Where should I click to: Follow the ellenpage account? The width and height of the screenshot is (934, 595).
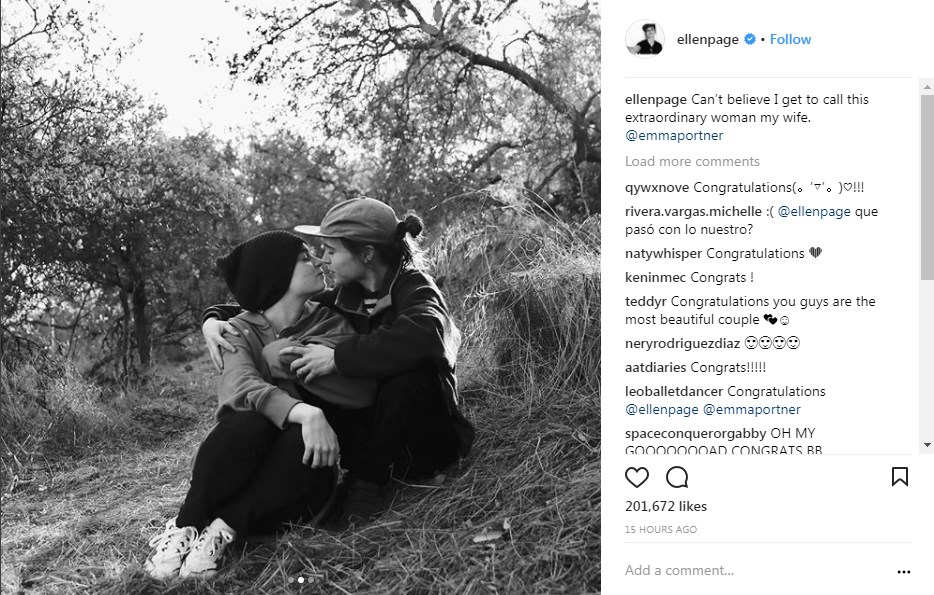click(x=790, y=39)
